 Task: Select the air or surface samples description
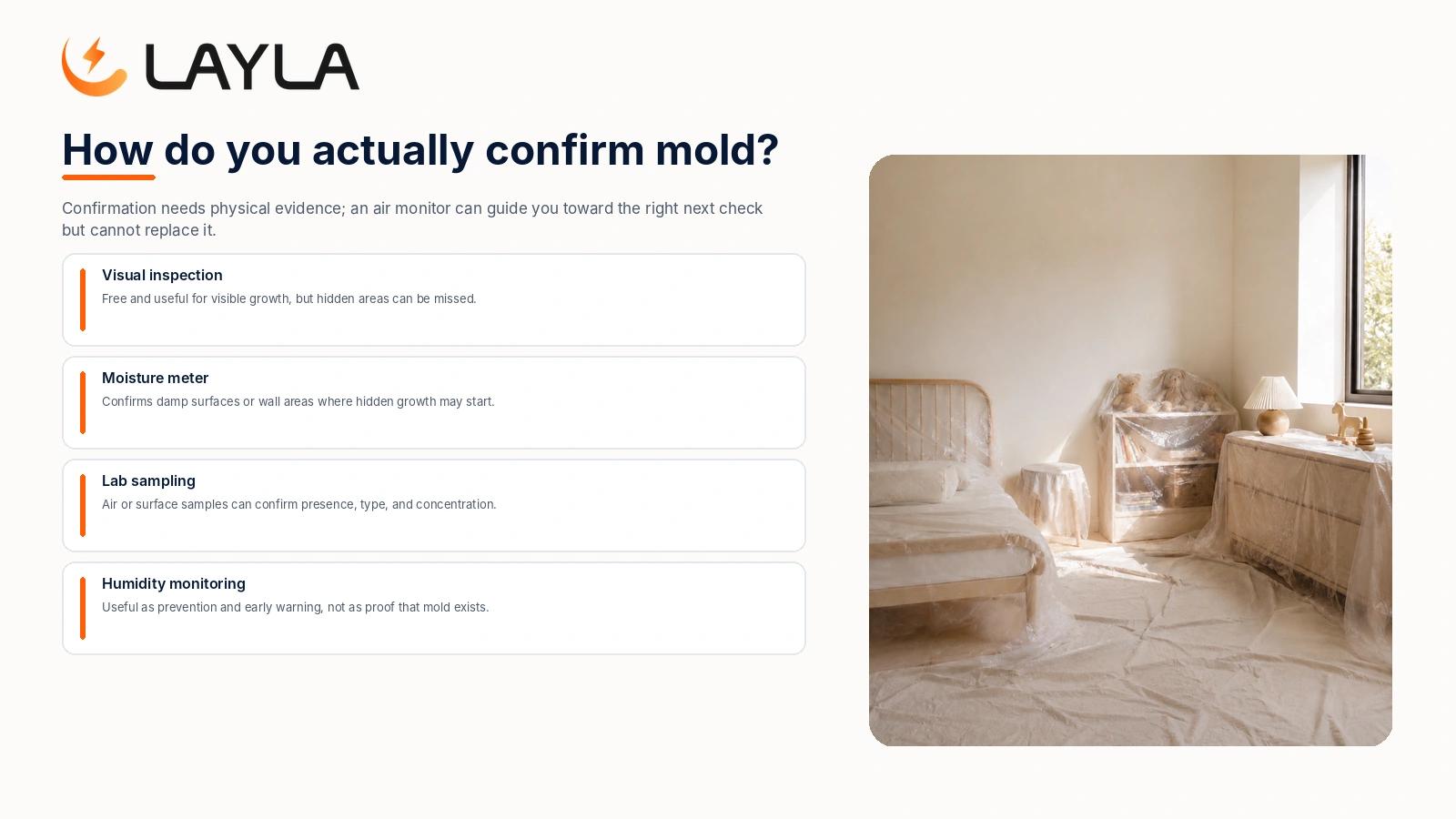coord(299,504)
